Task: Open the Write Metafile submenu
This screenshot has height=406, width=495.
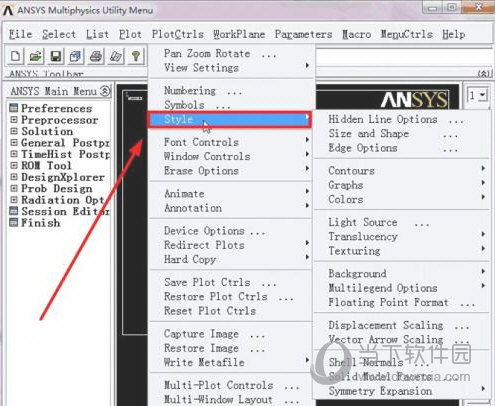Action: [x=231, y=362]
